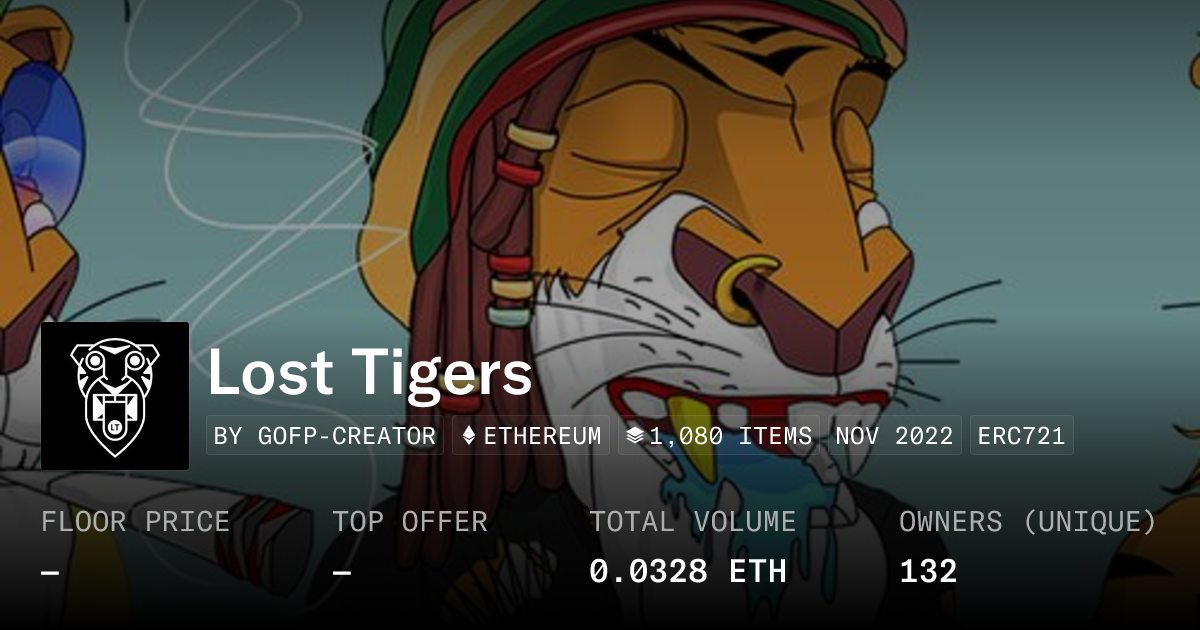Select the NOV 2022 date badge

(894, 436)
